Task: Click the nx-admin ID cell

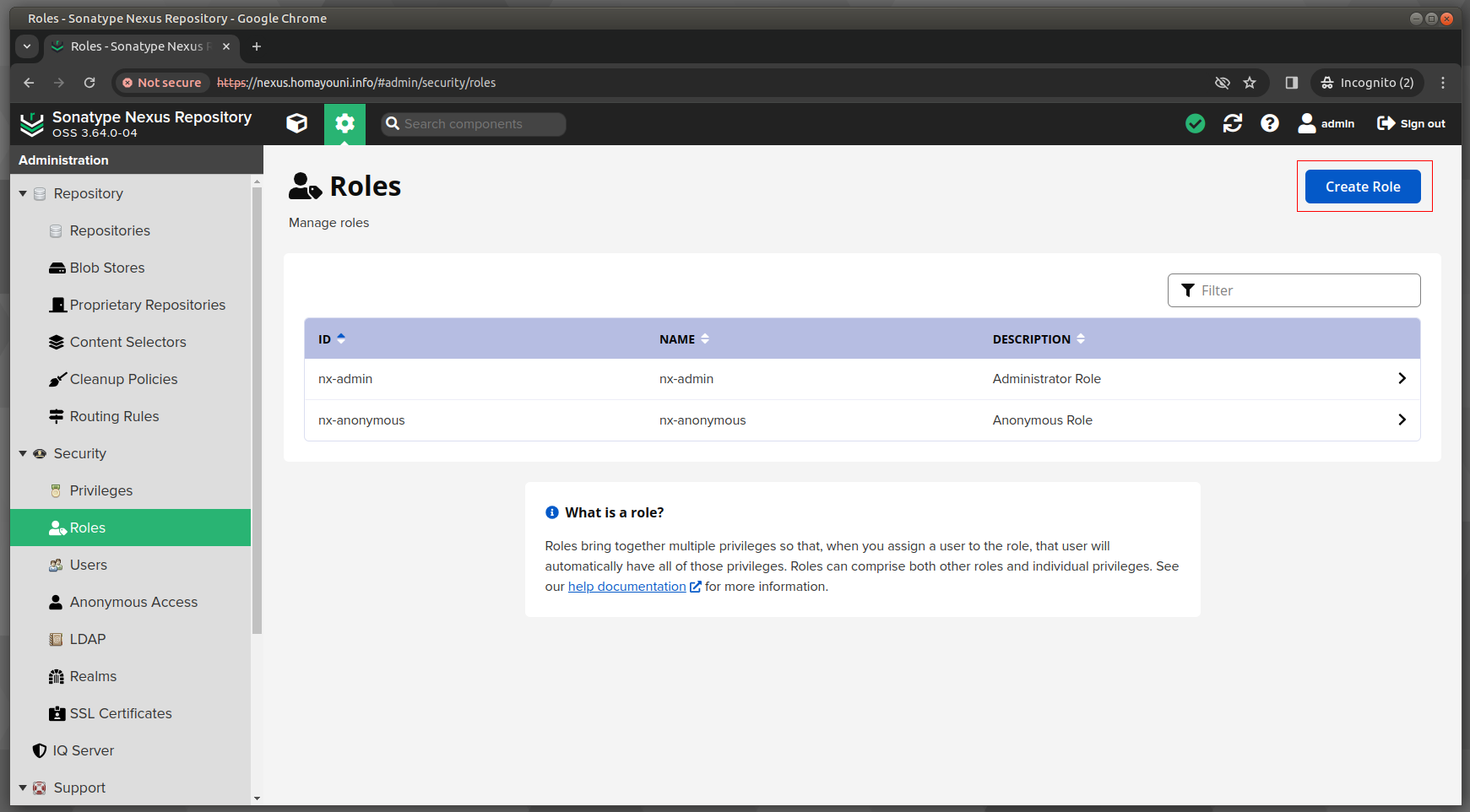Action: (x=345, y=379)
